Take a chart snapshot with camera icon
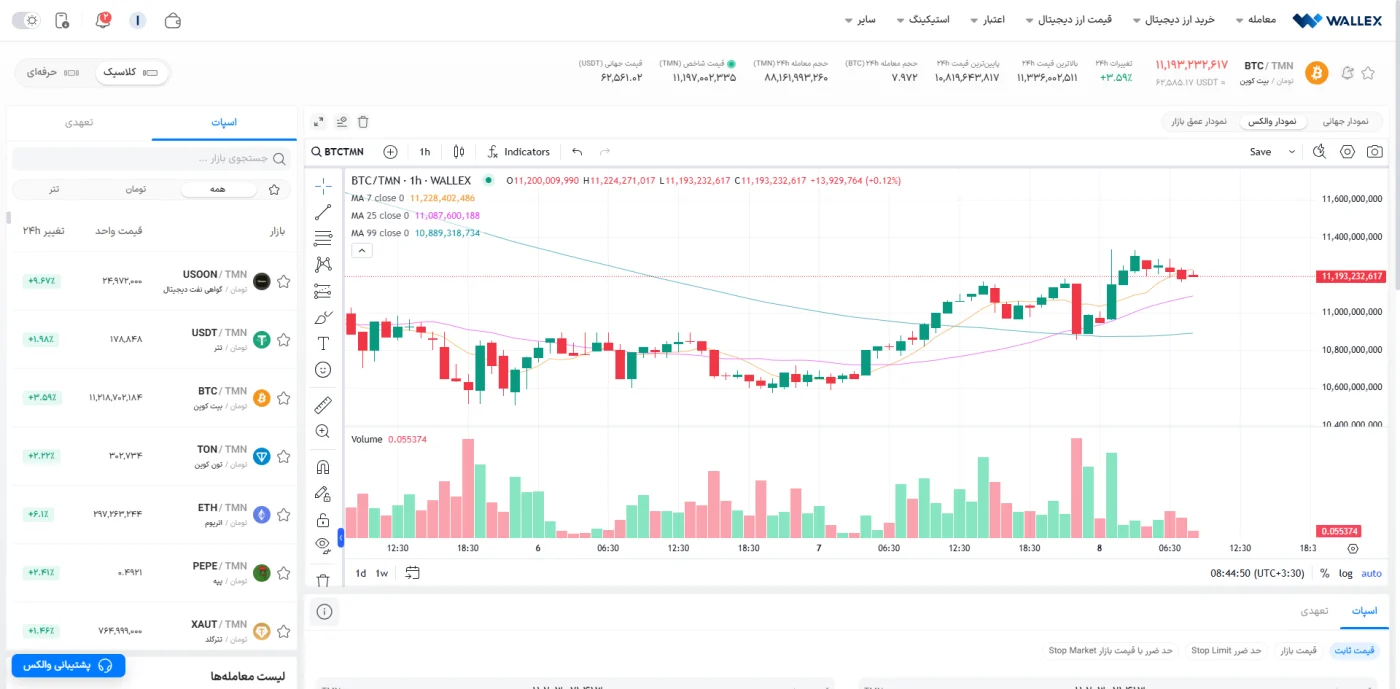The image size is (1400, 689). [1376, 152]
